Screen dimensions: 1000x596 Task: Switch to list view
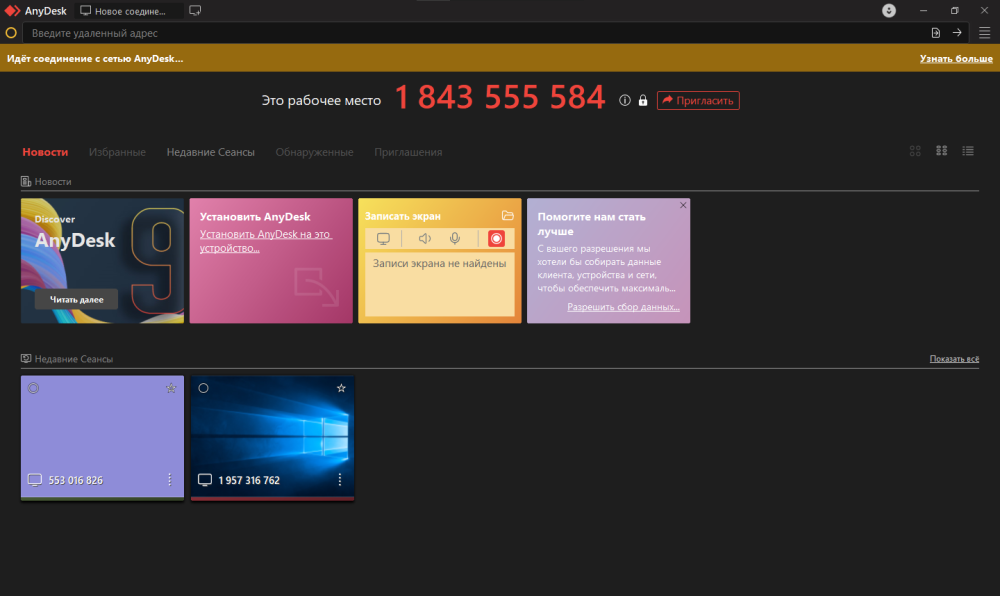968,151
